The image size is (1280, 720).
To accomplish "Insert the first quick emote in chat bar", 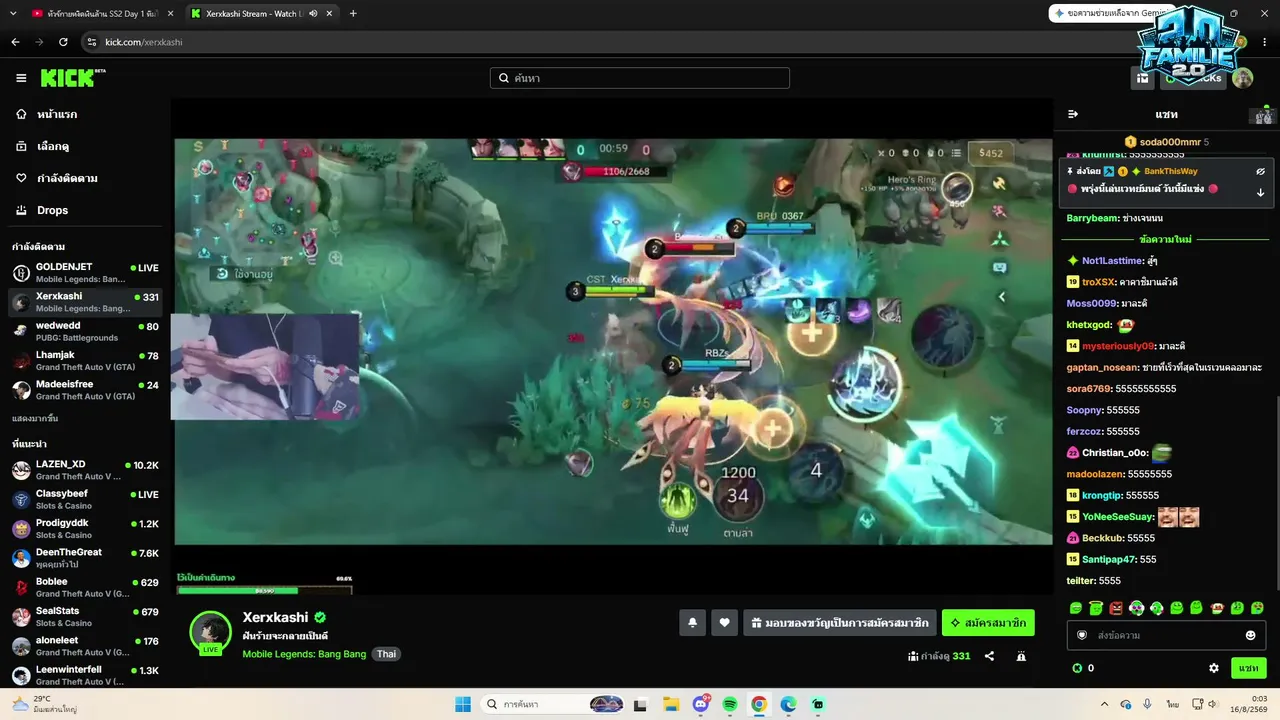I will click(x=1076, y=608).
